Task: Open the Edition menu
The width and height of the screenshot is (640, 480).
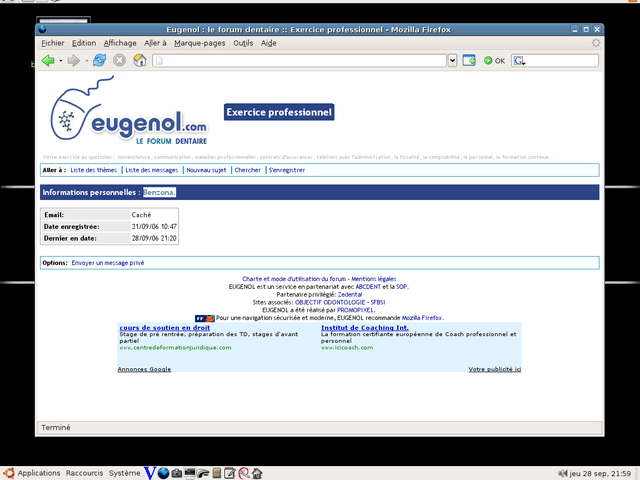Action: pos(84,43)
